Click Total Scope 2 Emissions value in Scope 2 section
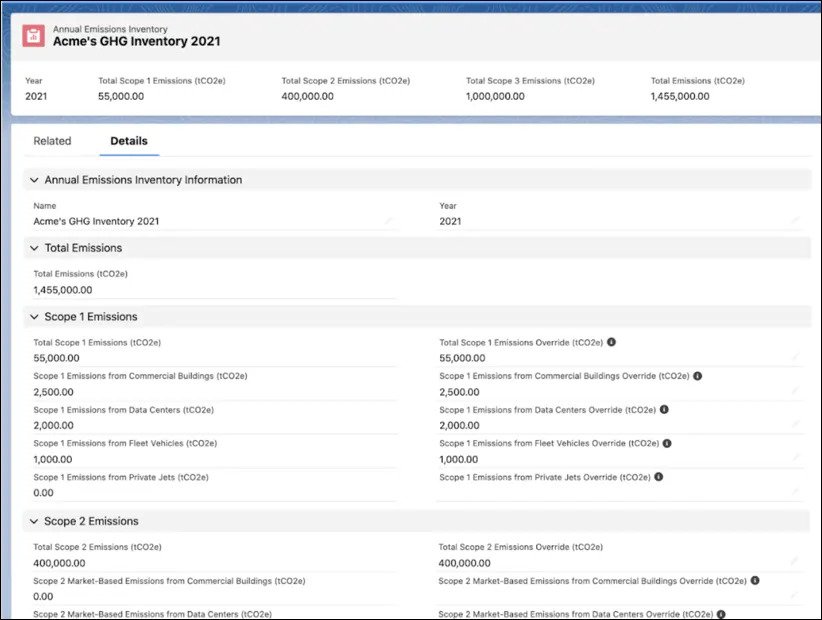 [59, 563]
